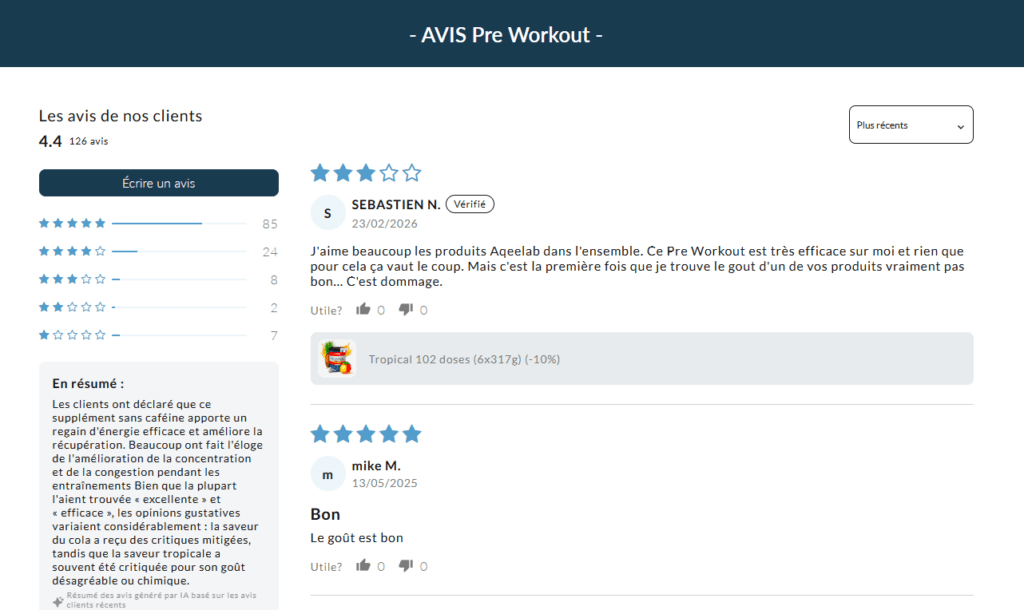1024x610 pixels.
Task: Click the 'Écrire un avis' button
Action: coord(158,183)
